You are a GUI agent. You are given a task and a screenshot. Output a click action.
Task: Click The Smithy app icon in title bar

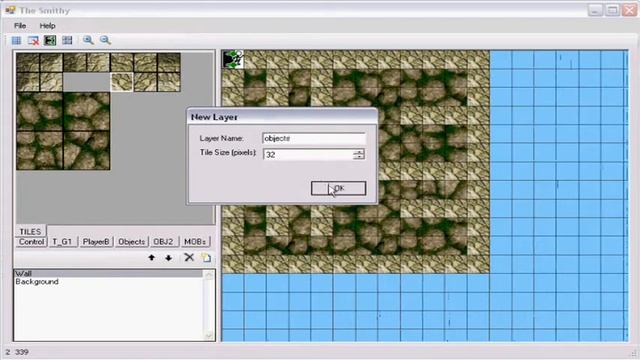[10, 10]
